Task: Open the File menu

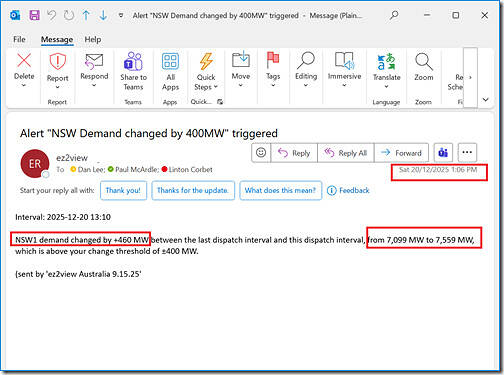Action: tap(19, 39)
